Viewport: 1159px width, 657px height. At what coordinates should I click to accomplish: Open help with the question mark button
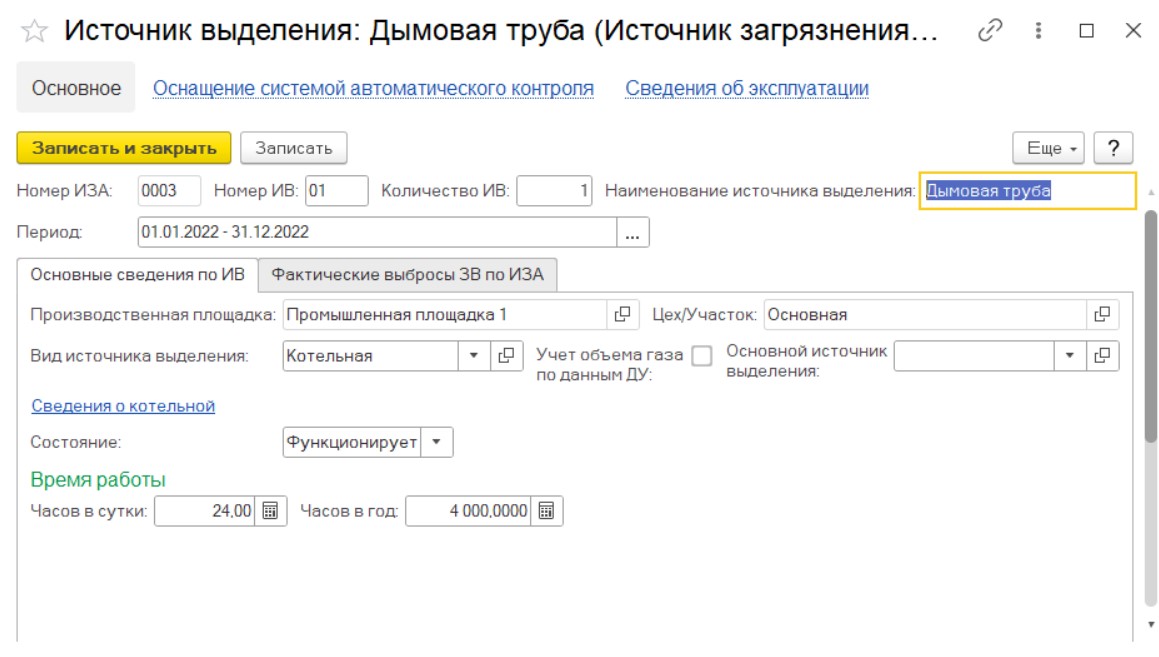pos(1113,148)
